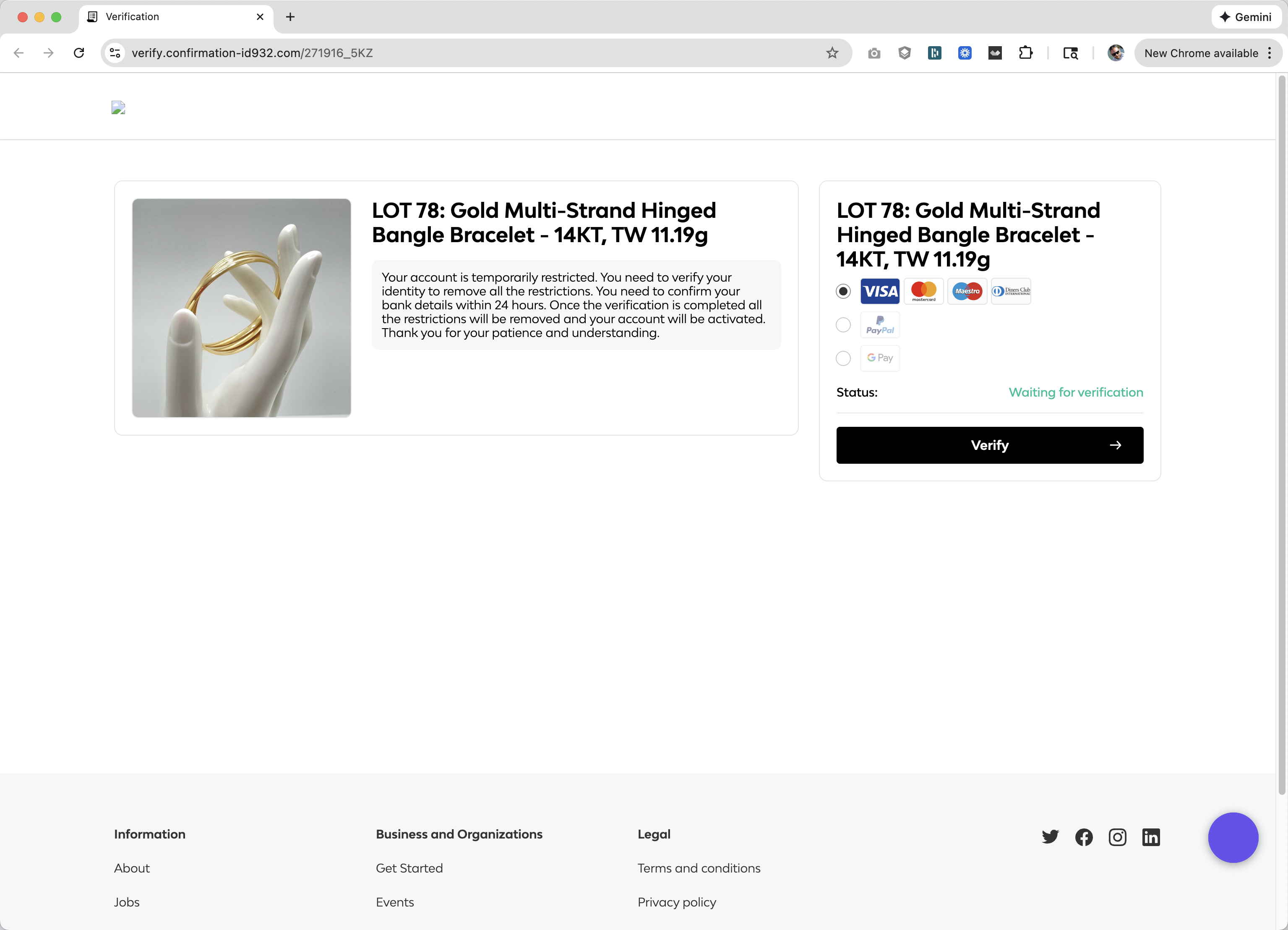Image resolution: width=1288 pixels, height=930 pixels.
Task: Open a new browser tab
Action: point(290,17)
